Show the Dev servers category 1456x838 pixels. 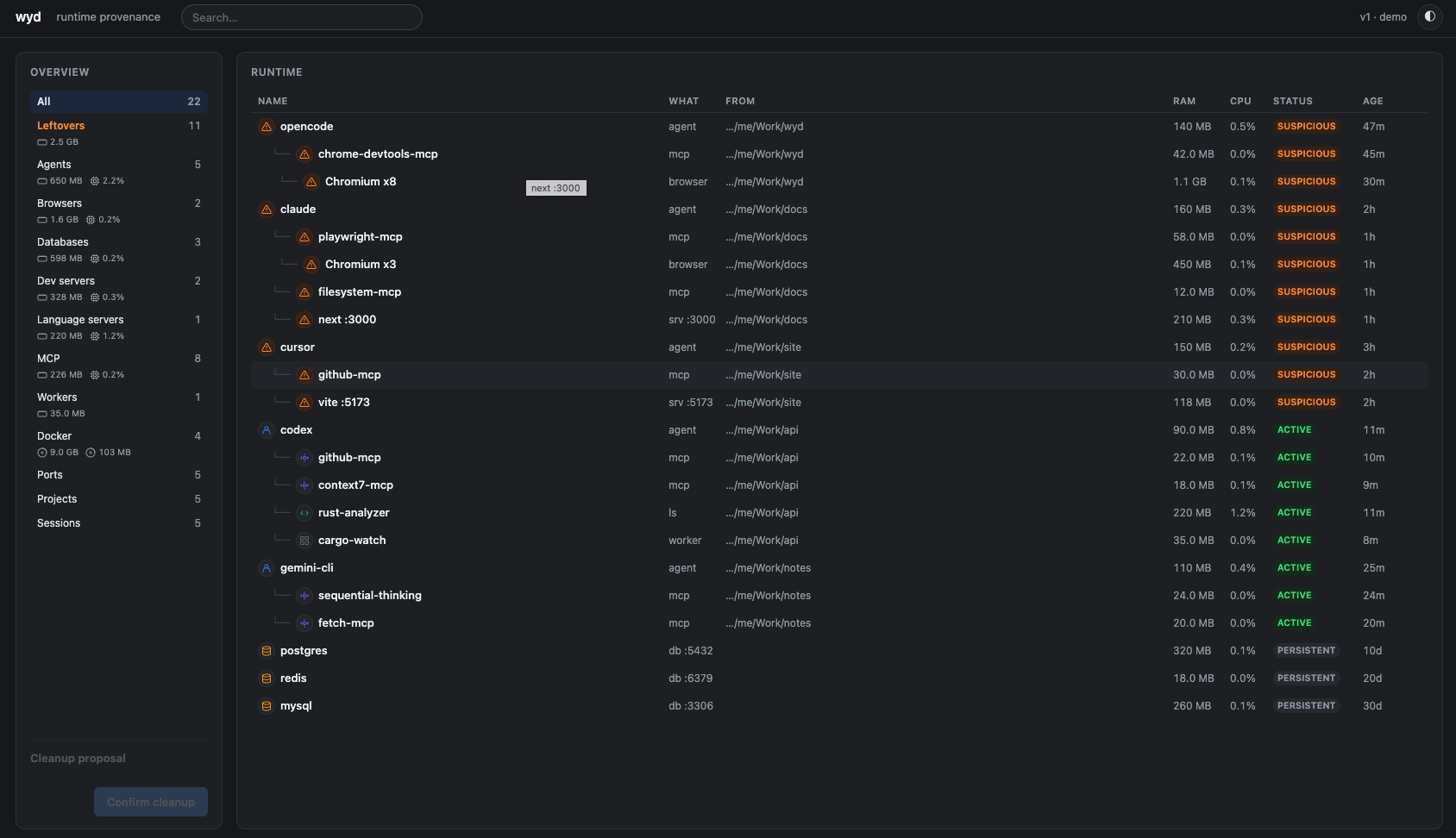click(119, 288)
